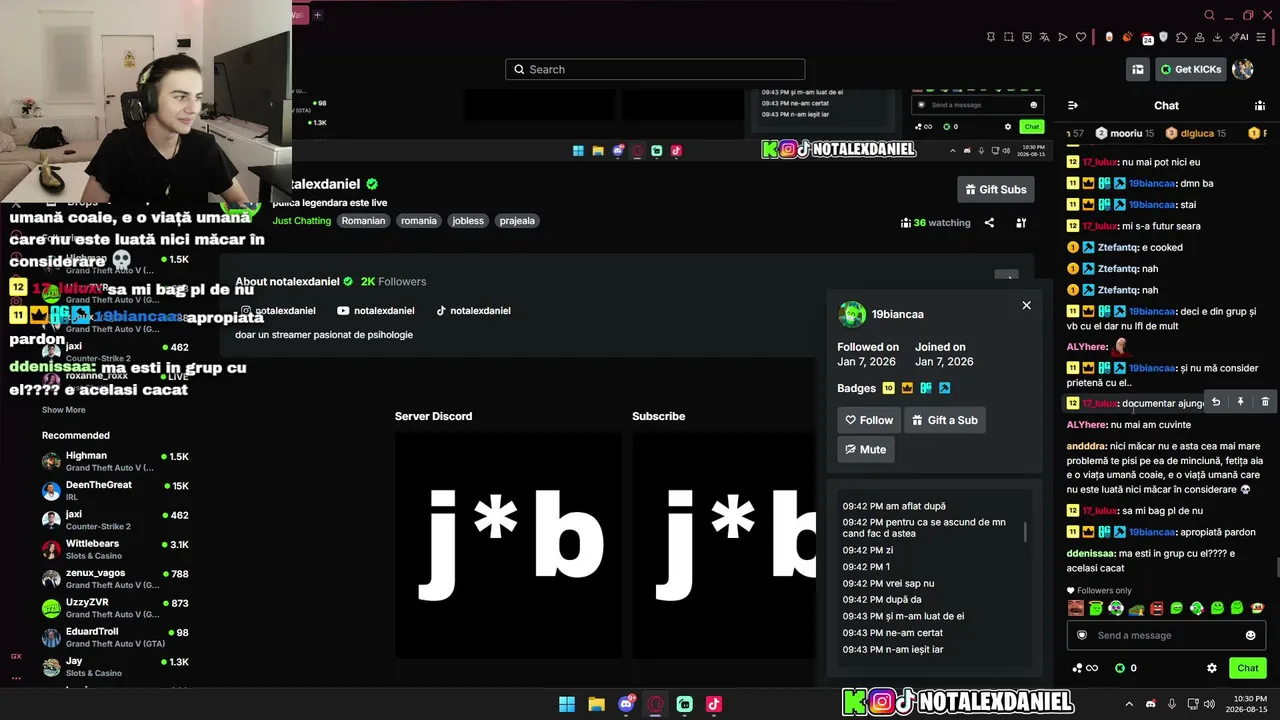Image resolution: width=1280 pixels, height=720 pixels.
Task: Open the Kick store icon beside Get KICKs
Action: coord(1138,69)
